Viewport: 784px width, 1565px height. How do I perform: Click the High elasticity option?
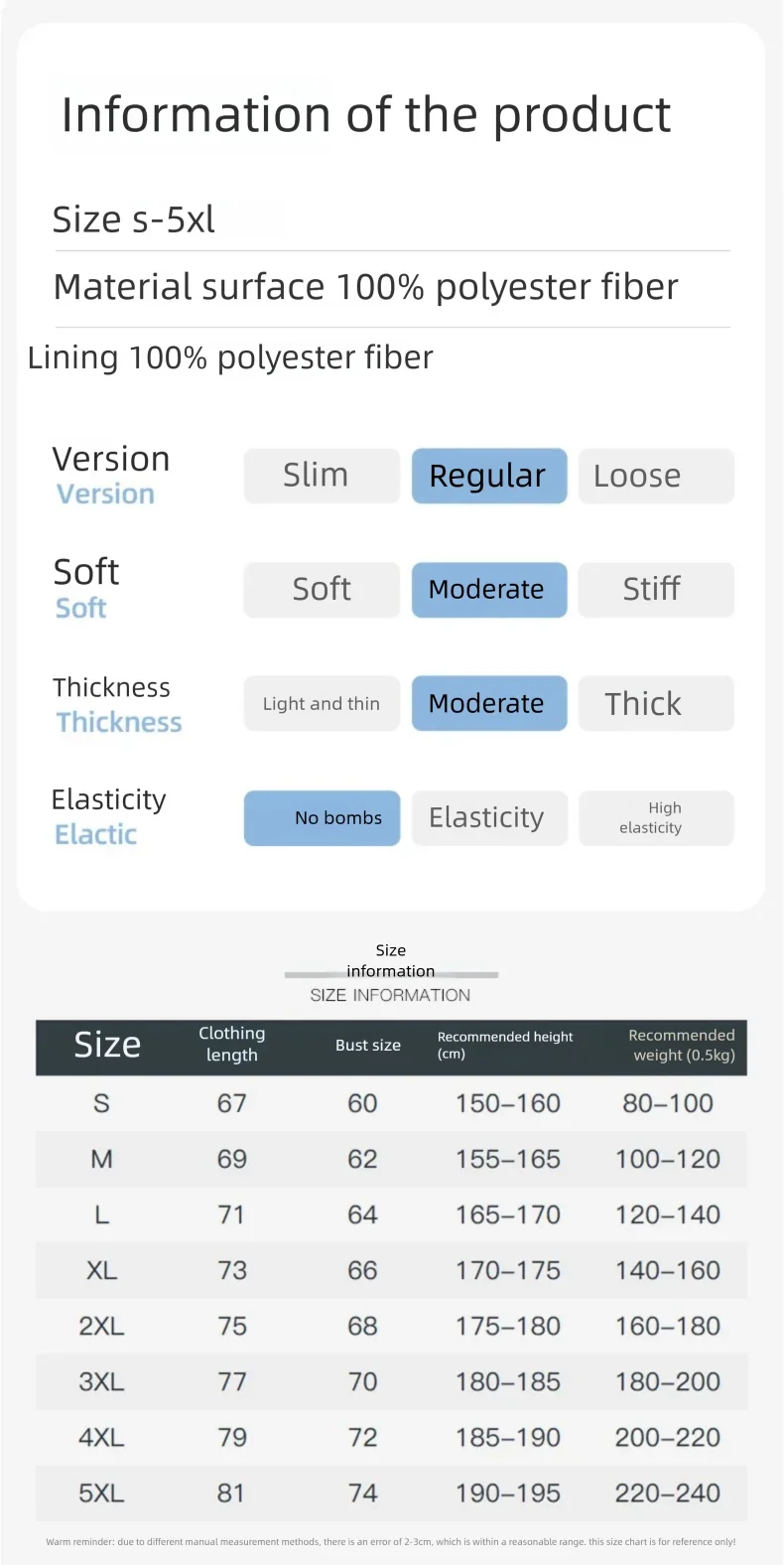pos(656,818)
